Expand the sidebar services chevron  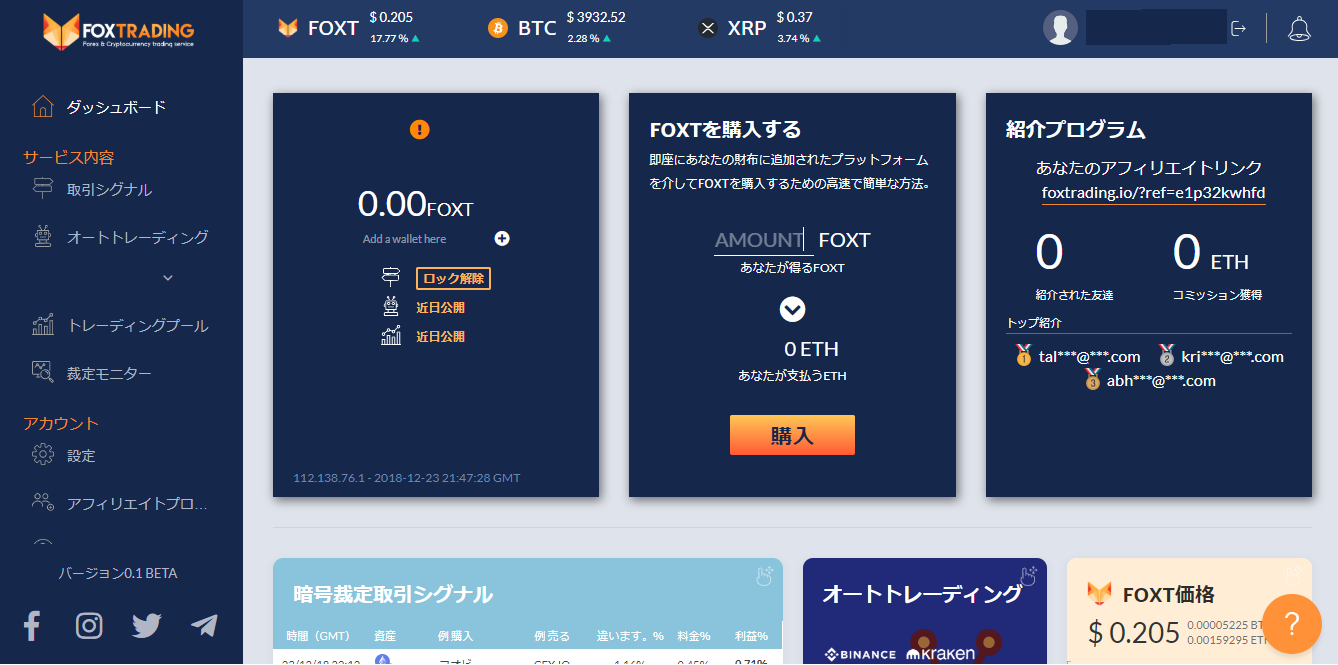[x=168, y=277]
